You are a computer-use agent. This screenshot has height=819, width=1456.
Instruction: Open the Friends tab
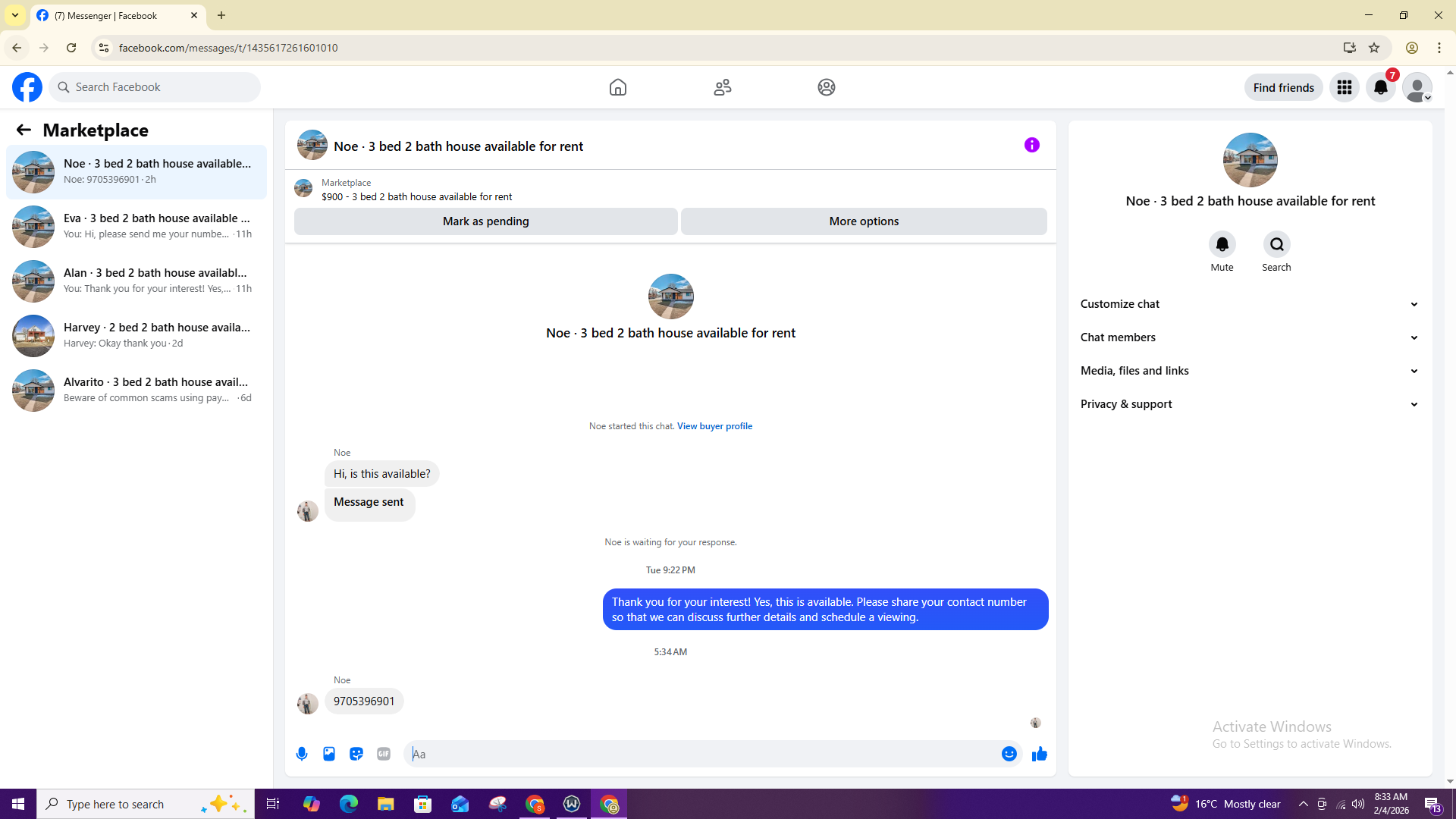pos(722,87)
